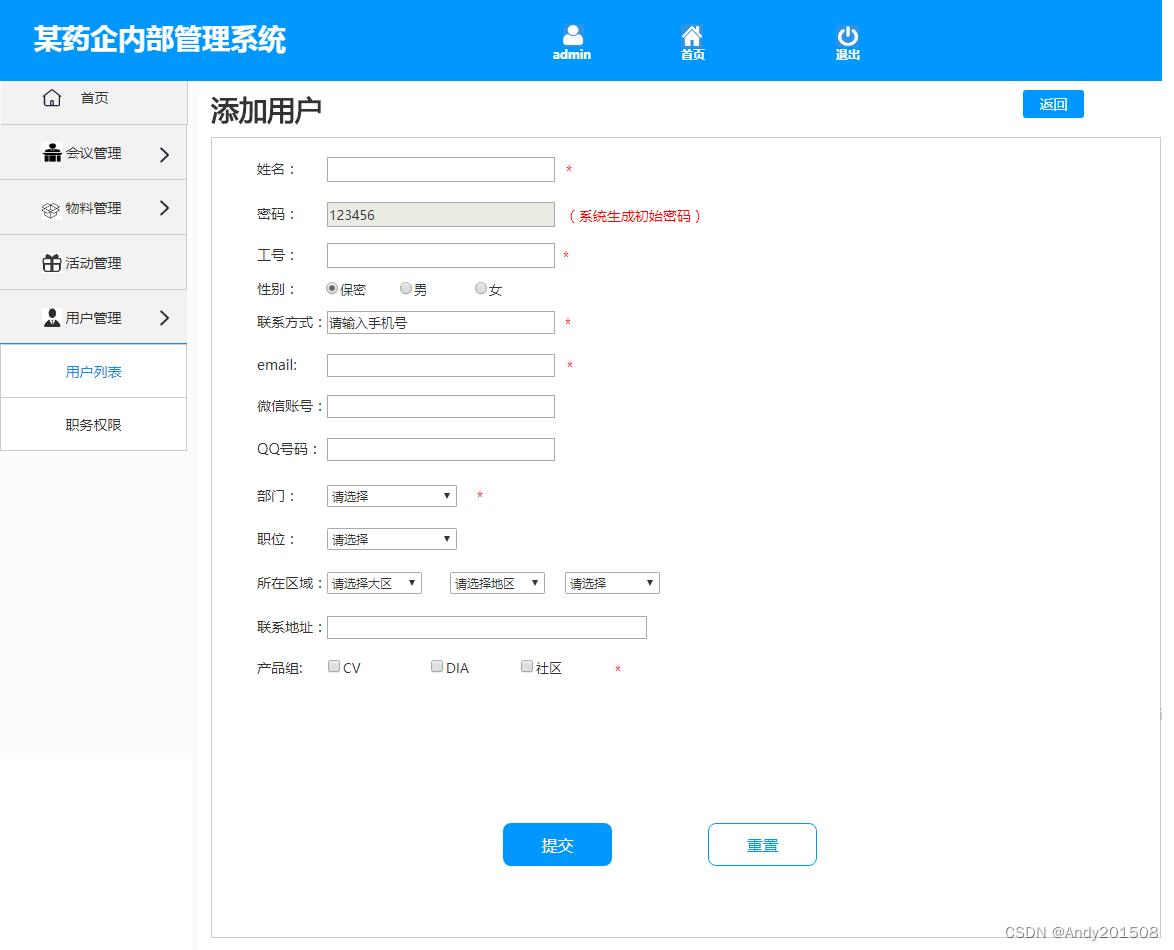
Task: Check the CV product group checkbox
Action: point(334,666)
